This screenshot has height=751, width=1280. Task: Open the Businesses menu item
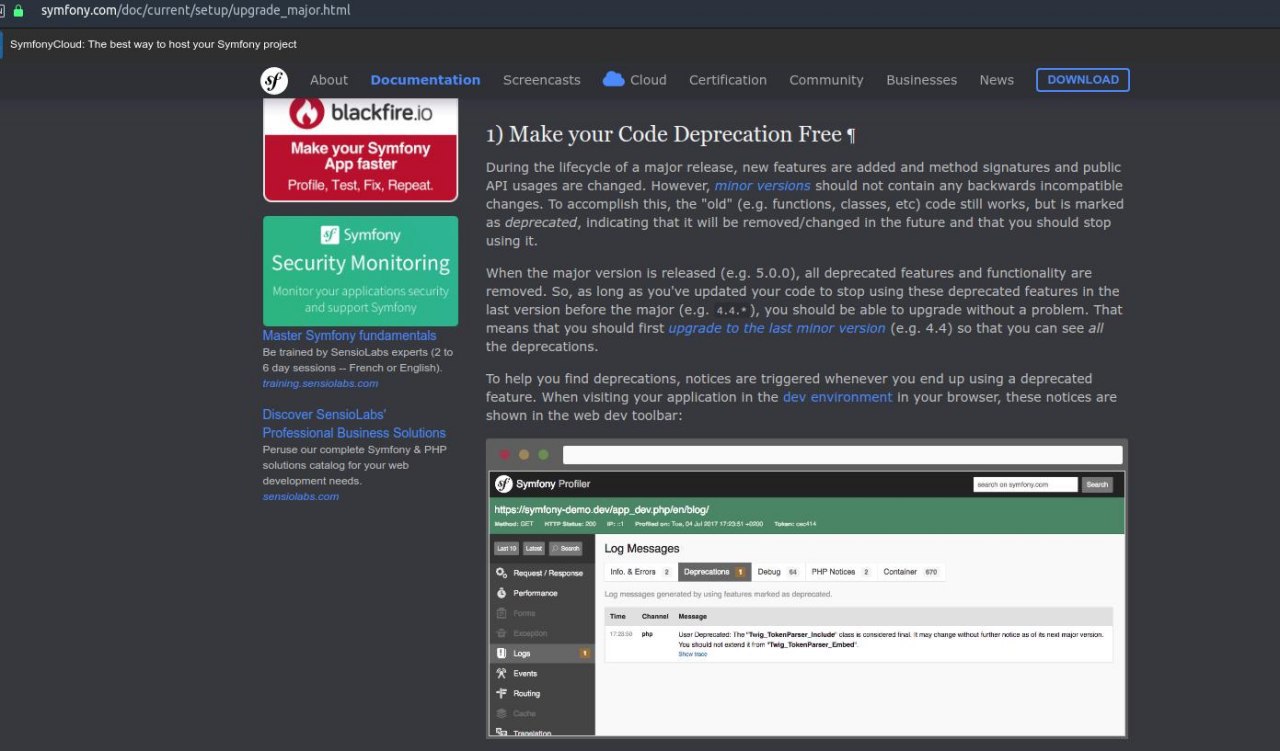tap(921, 80)
